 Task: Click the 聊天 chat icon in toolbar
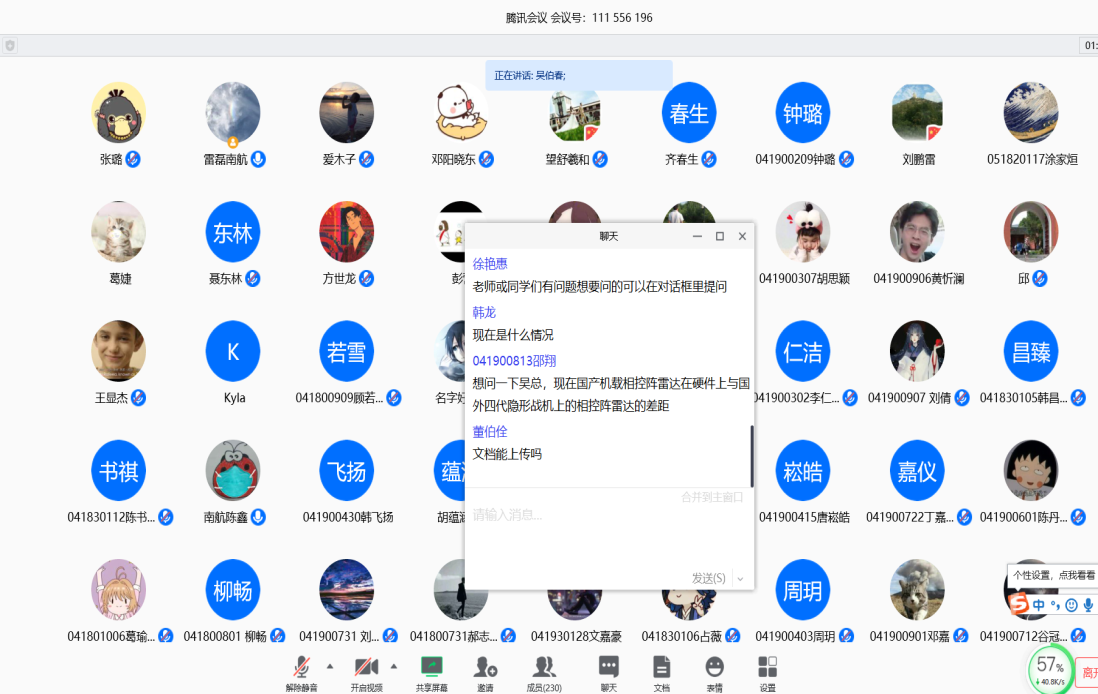tap(608, 667)
